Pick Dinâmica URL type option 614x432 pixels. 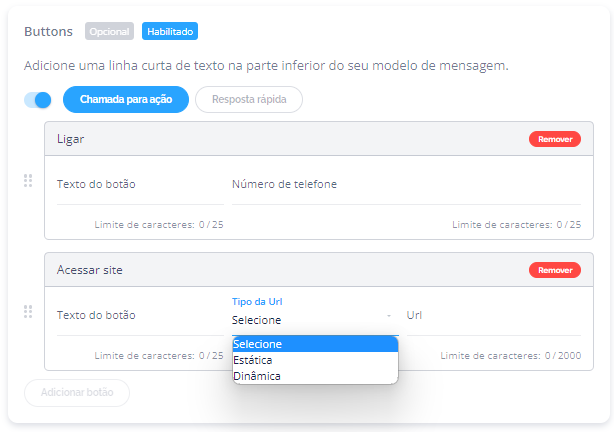314,376
